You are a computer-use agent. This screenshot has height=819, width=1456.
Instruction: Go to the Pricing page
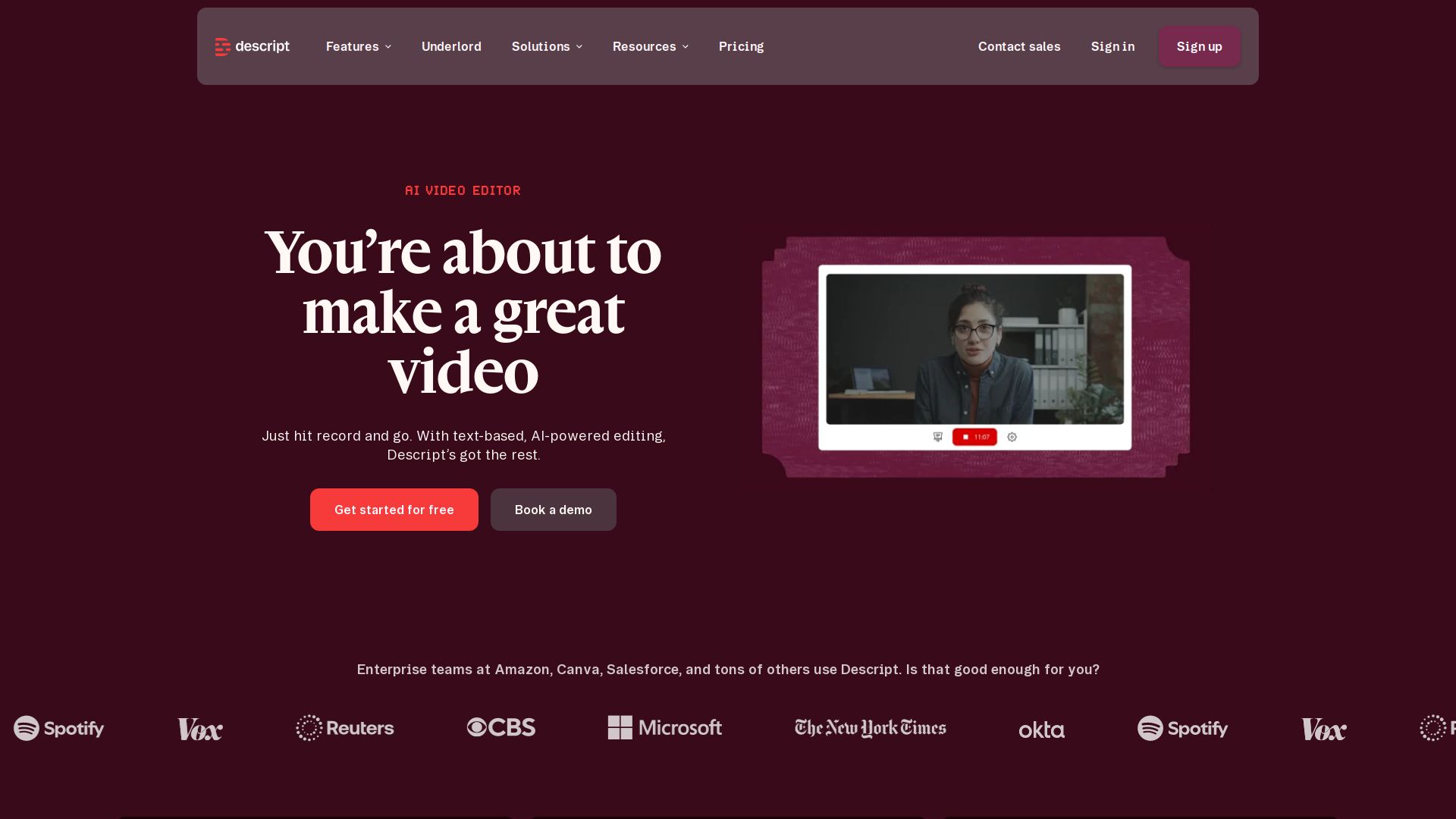(x=742, y=47)
